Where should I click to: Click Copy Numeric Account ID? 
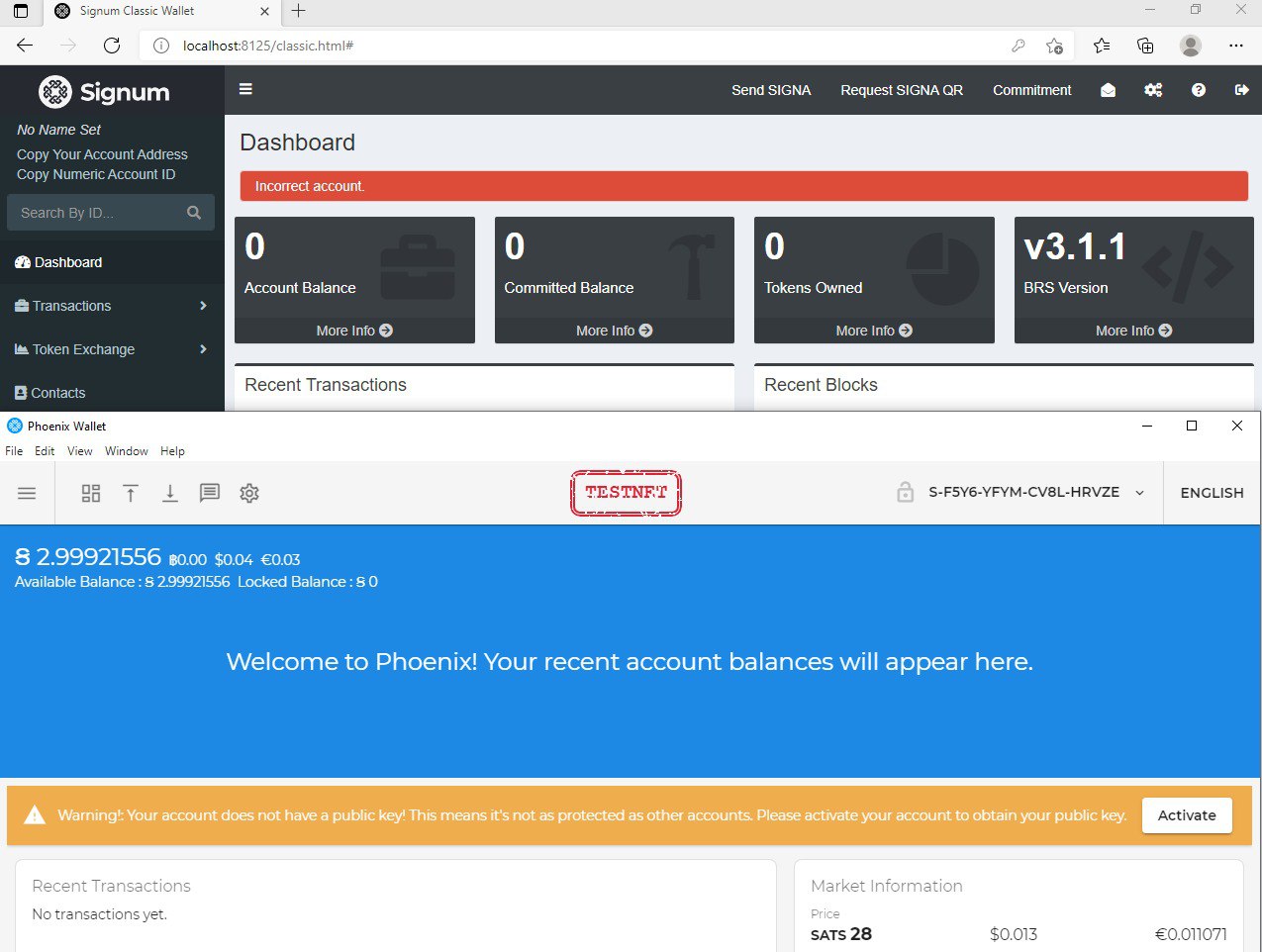pyautogui.click(x=96, y=174)
